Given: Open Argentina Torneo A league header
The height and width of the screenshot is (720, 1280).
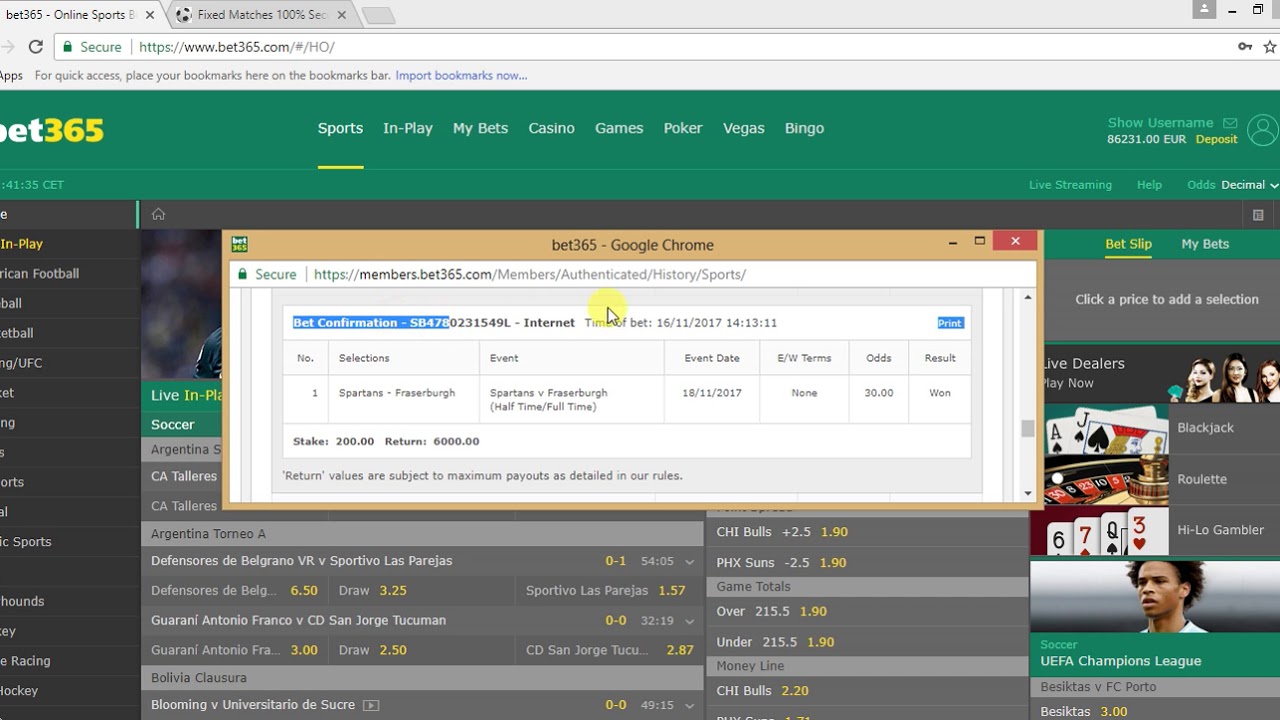Looking at the screenshot, I should [422, 534].
